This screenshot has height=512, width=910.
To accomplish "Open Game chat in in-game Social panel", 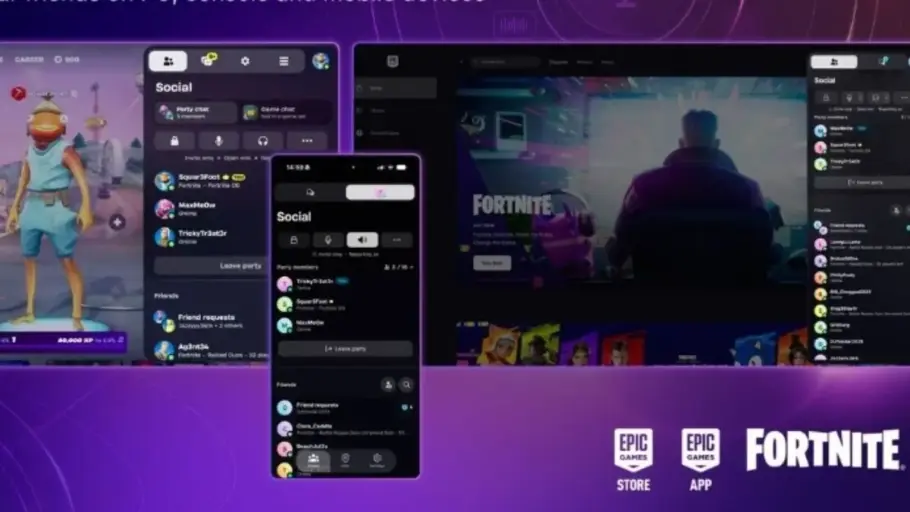I will tap(287, 112).
